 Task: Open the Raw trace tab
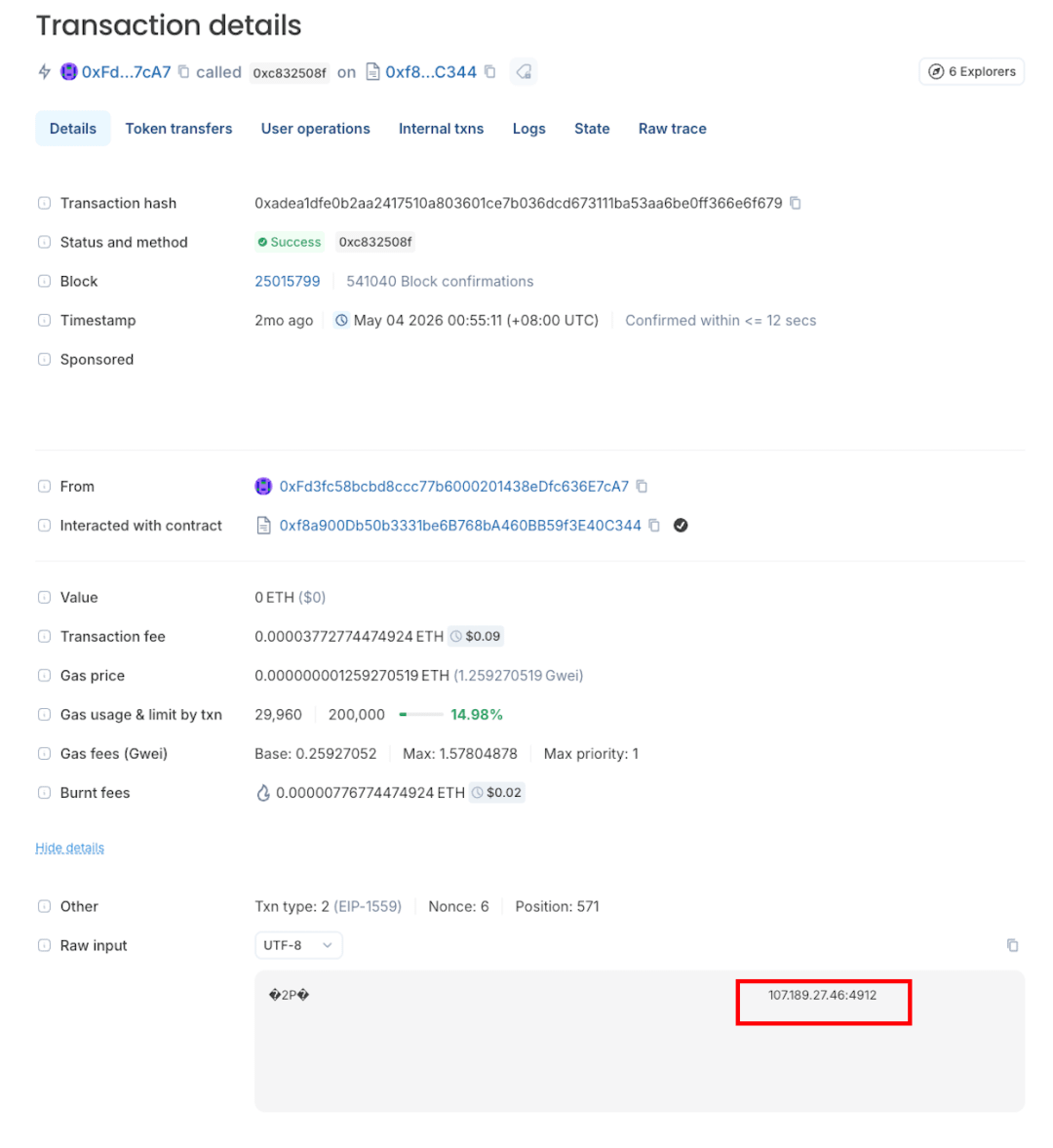tap(673, 128)
